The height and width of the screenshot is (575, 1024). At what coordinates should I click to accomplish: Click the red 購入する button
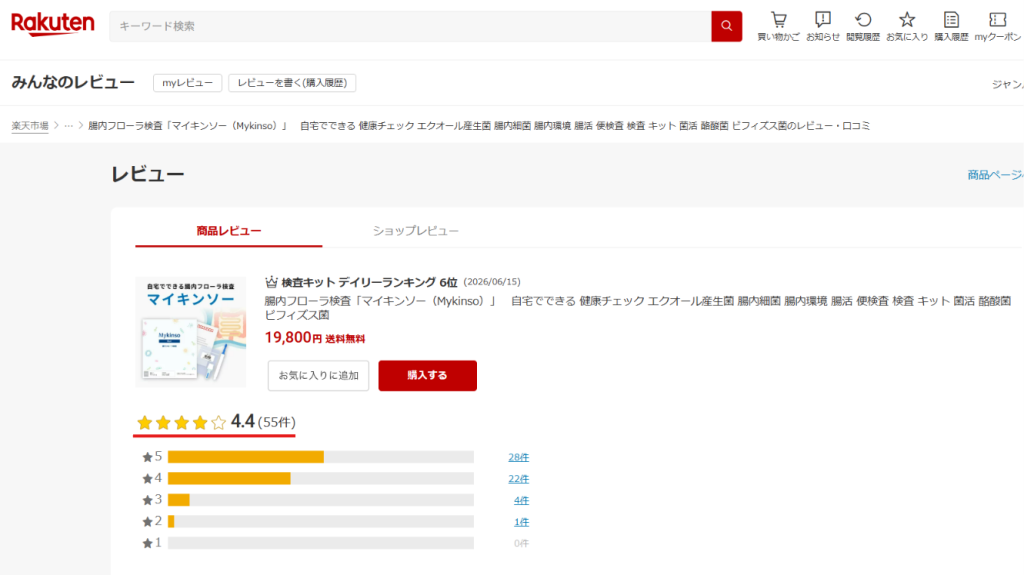click(x=427, y=376)
